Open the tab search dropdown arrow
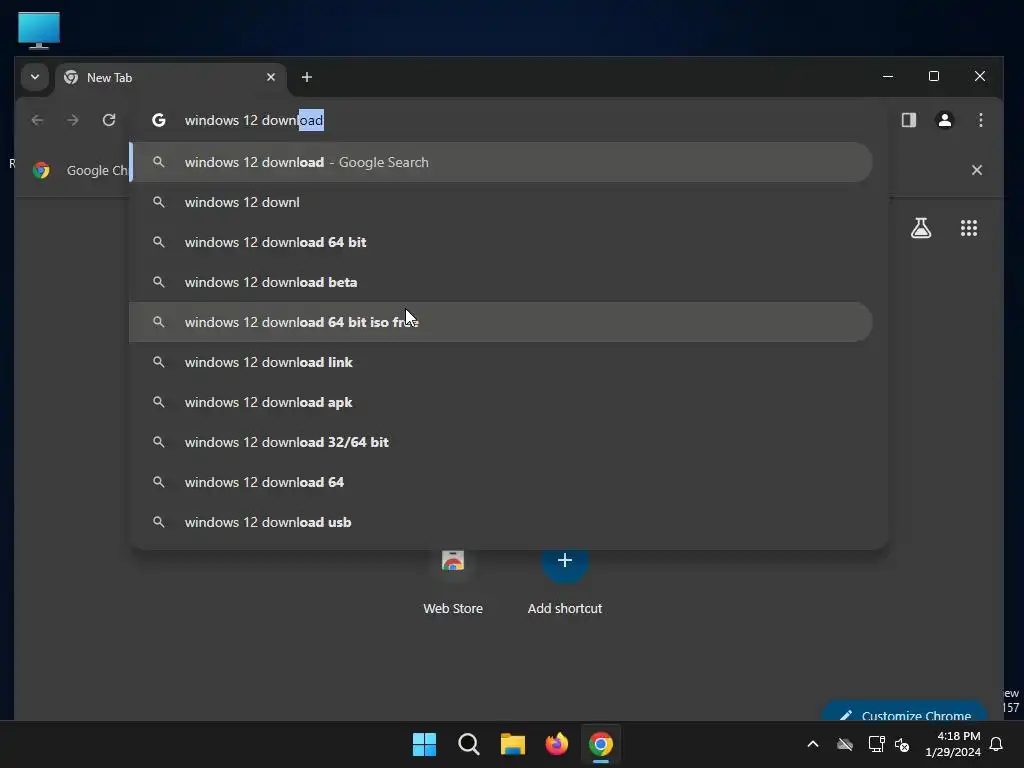This screenshot has width=1024, height=768. (35, 77)
